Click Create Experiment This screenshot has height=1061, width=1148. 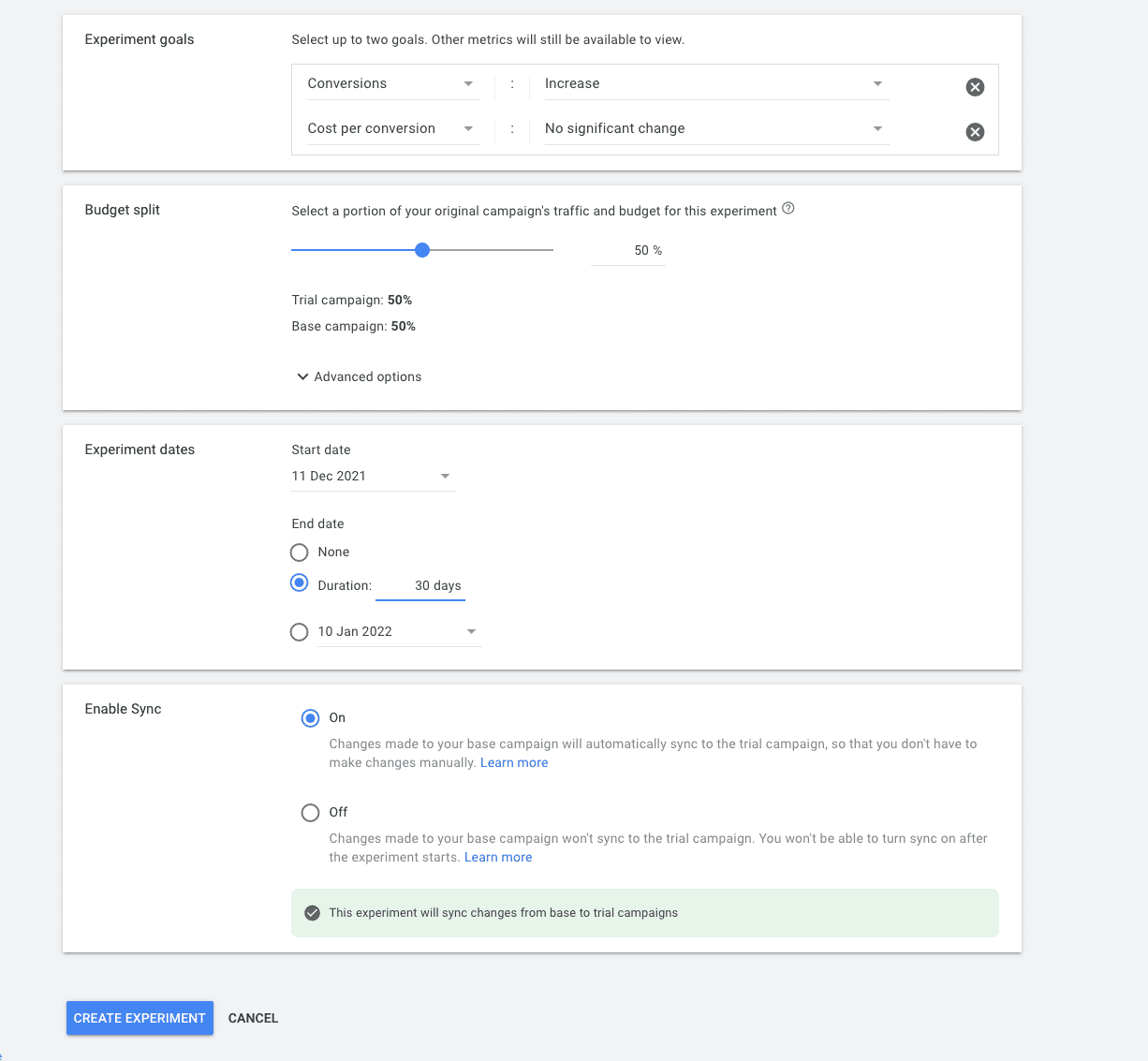click(140, 1018)
